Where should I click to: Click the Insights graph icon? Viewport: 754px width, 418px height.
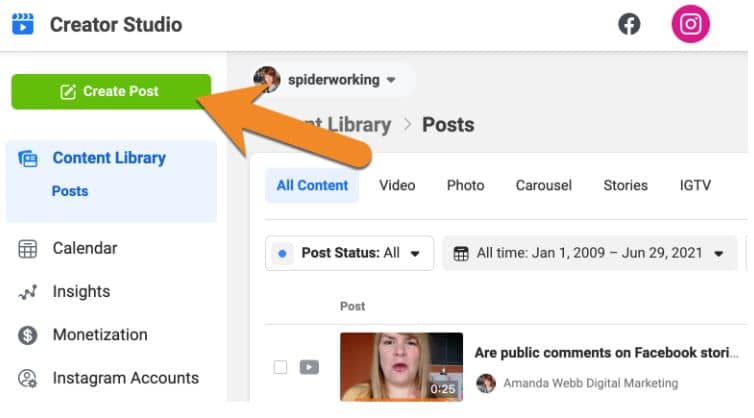[27, 292]
